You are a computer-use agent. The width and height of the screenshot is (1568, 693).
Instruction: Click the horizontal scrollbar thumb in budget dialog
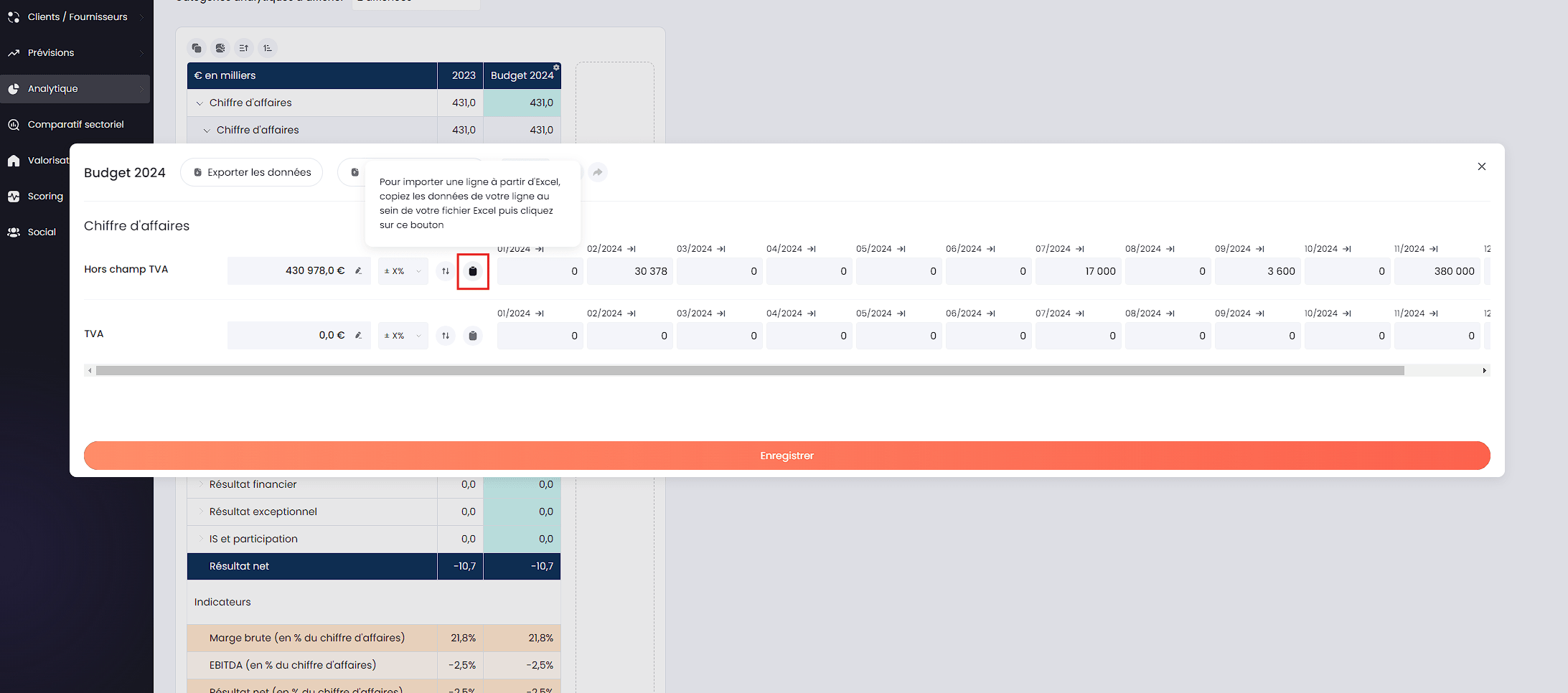(750, 371)
